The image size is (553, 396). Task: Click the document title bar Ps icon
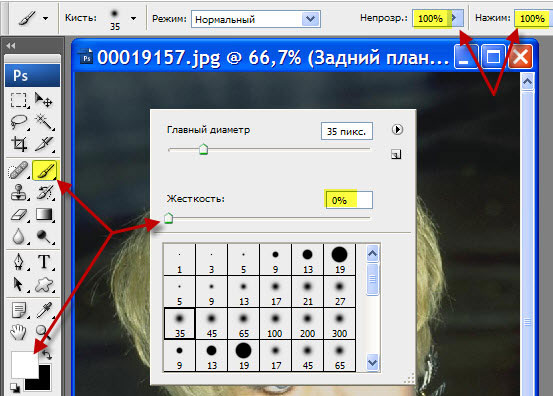pyautogui.click(x=86, y=57)
